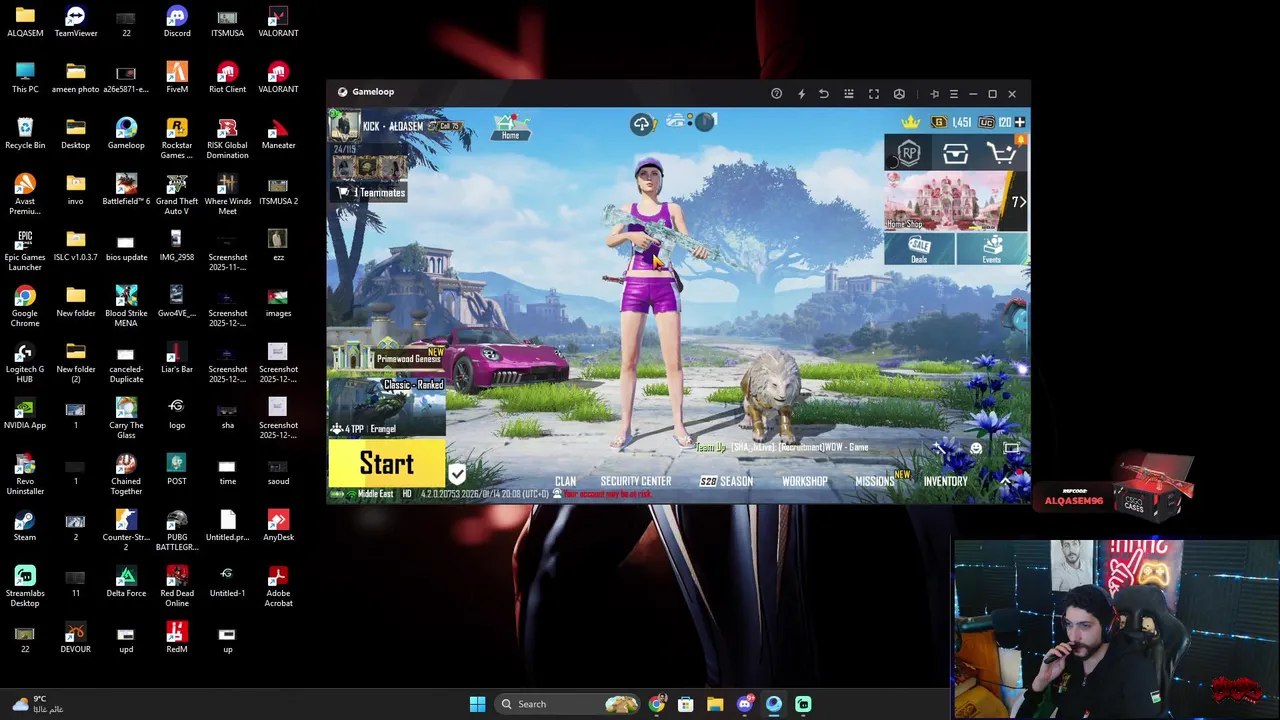1280x720 pixels.
Task: Toggle fullscreen icon in Gameloop titlebar
Action: [x=874, y=94]
